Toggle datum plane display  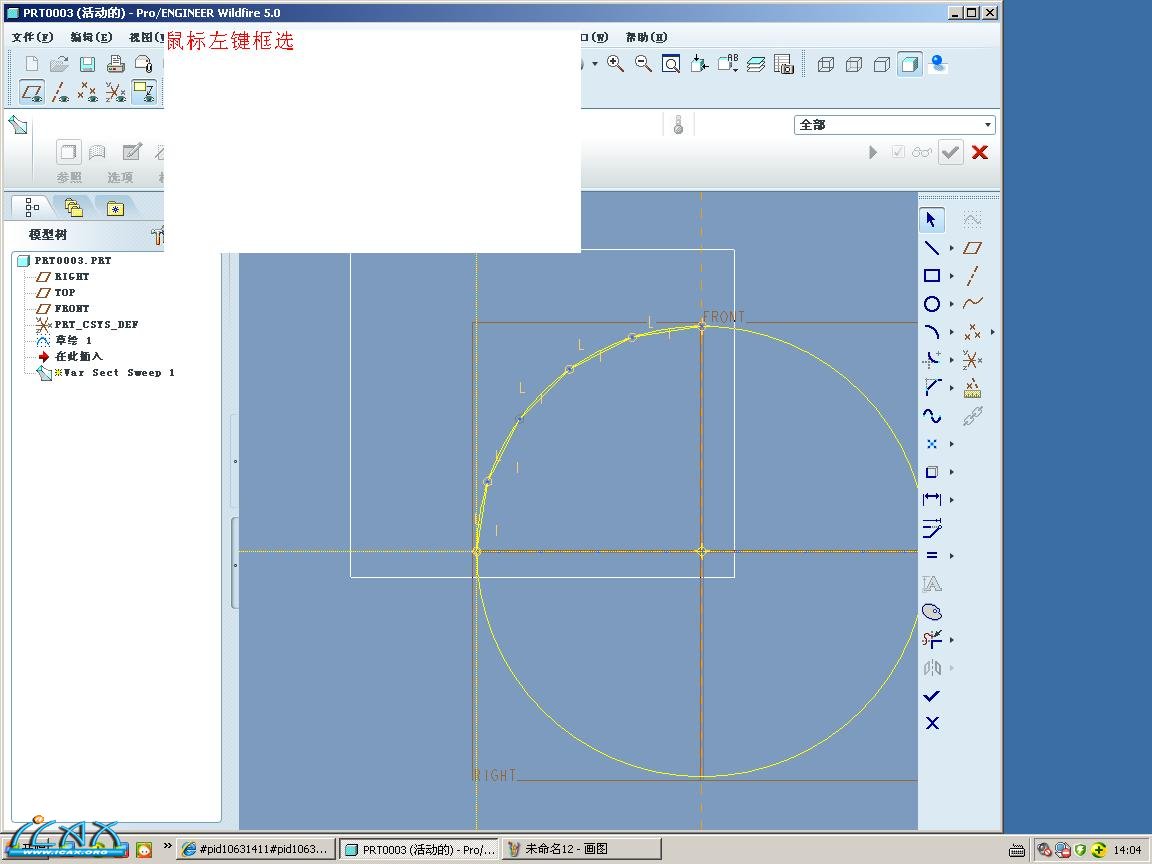(x=32, y=93)
